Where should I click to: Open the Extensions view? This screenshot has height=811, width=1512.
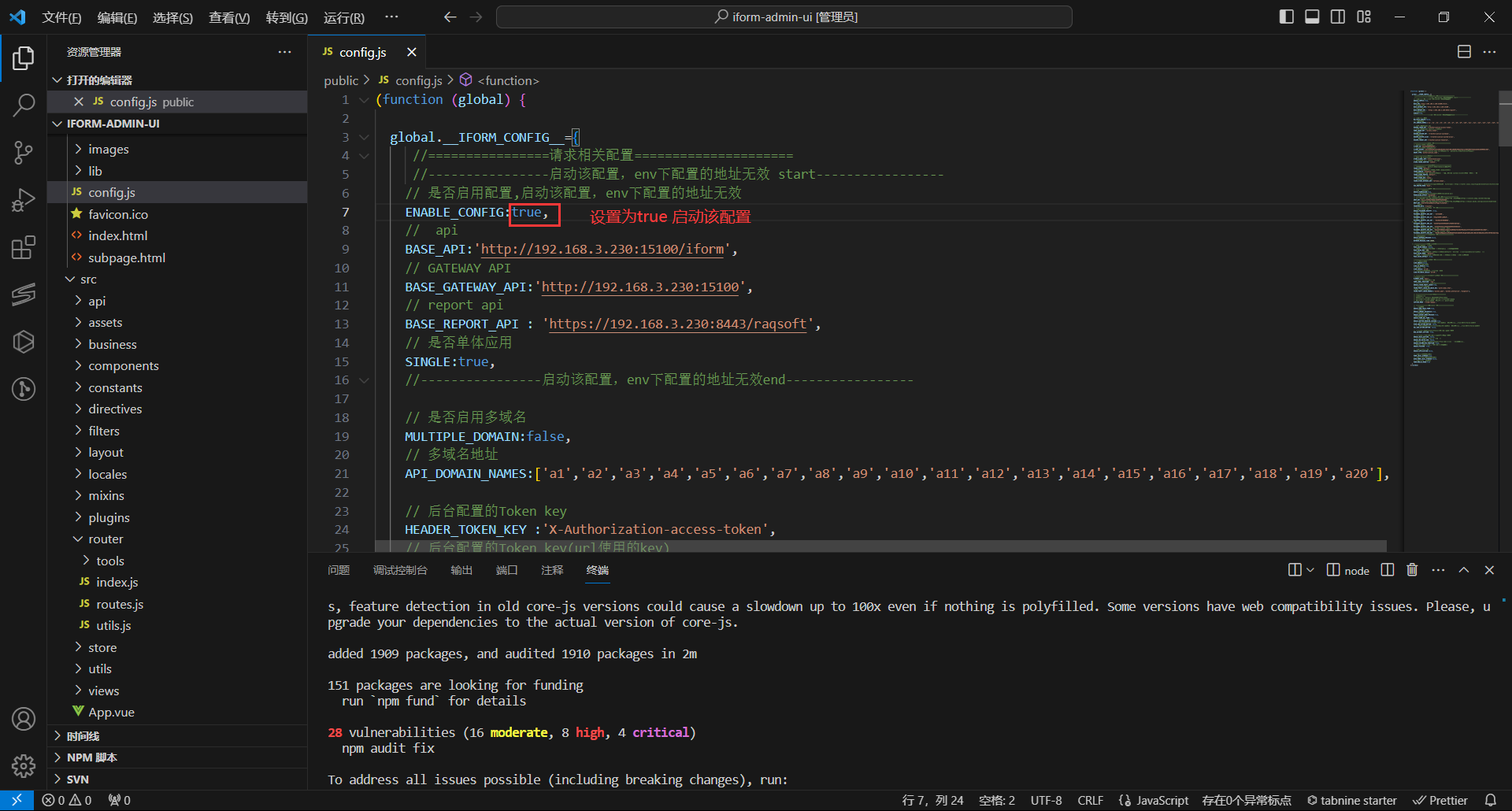click(24, 247)
